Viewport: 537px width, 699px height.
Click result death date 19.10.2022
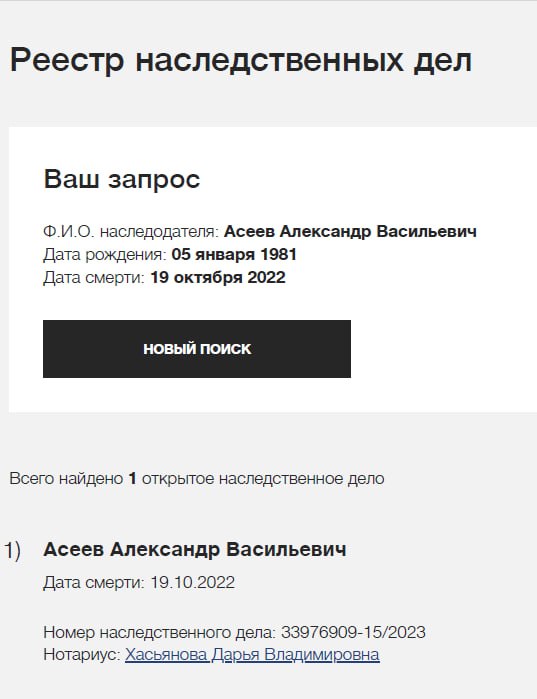[193, 582]
